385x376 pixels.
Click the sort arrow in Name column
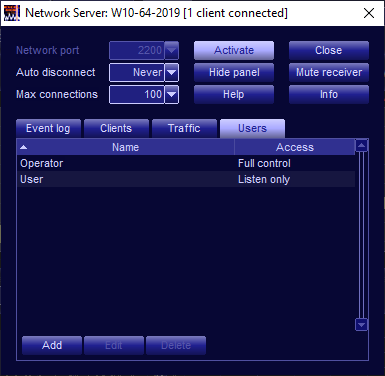point(24,147)
